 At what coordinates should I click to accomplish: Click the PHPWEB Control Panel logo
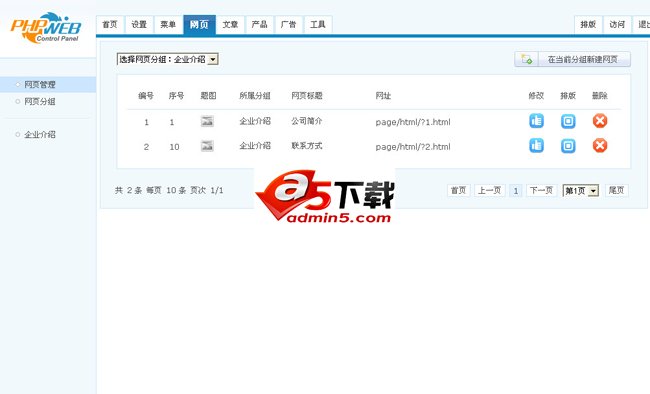pyautogui.click(x=46, y=28)
